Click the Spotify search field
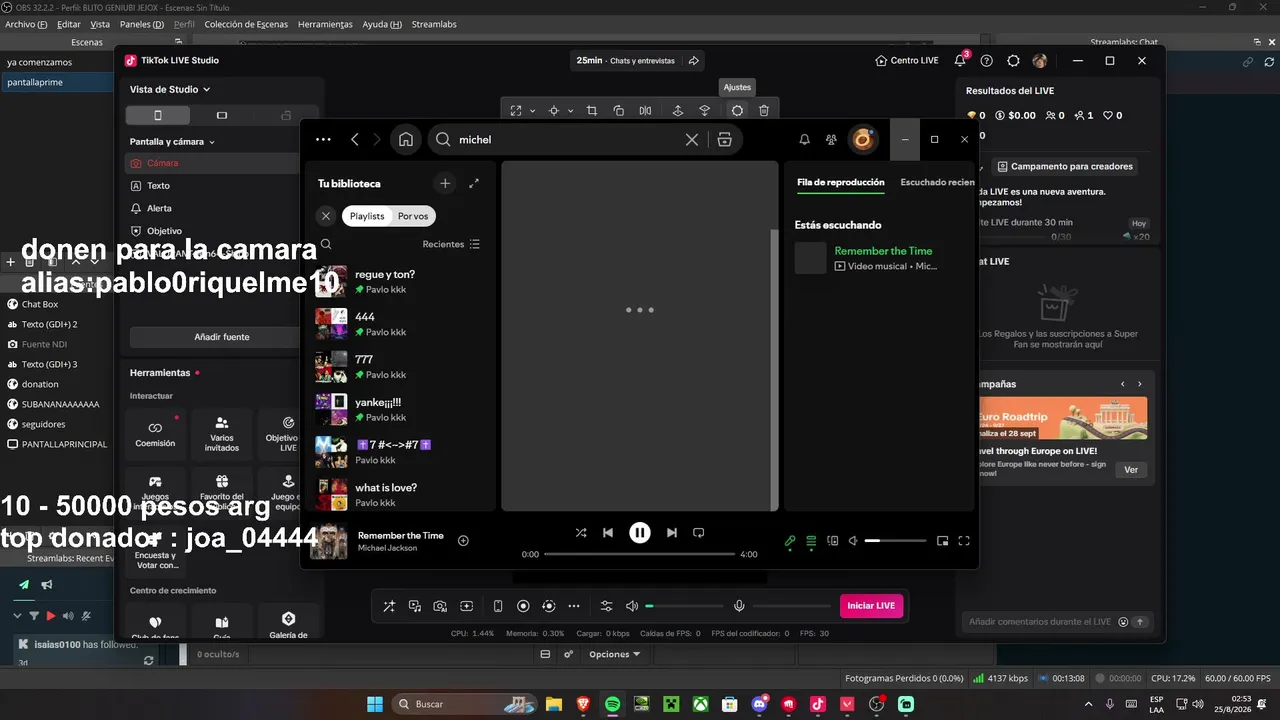This screenshot has height=720, width=1280. 568,140
